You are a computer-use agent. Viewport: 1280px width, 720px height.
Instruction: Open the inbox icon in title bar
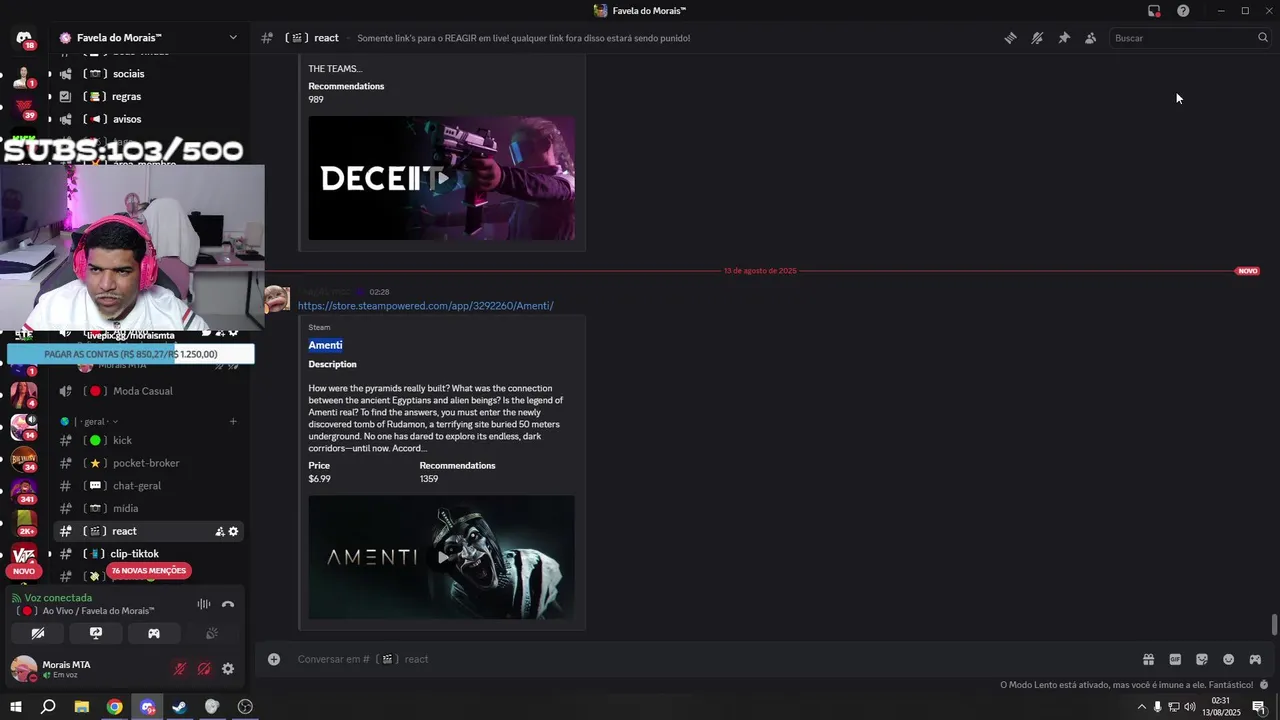1154,11
